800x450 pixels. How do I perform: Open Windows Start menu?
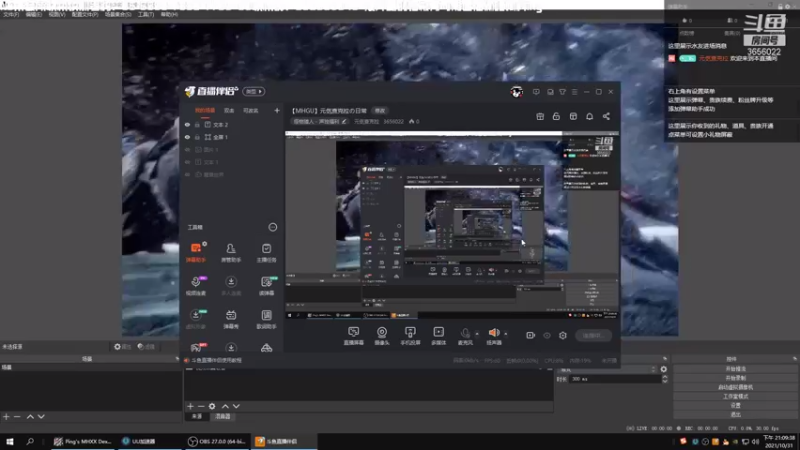pyautogui.click(x=10, y=441)
